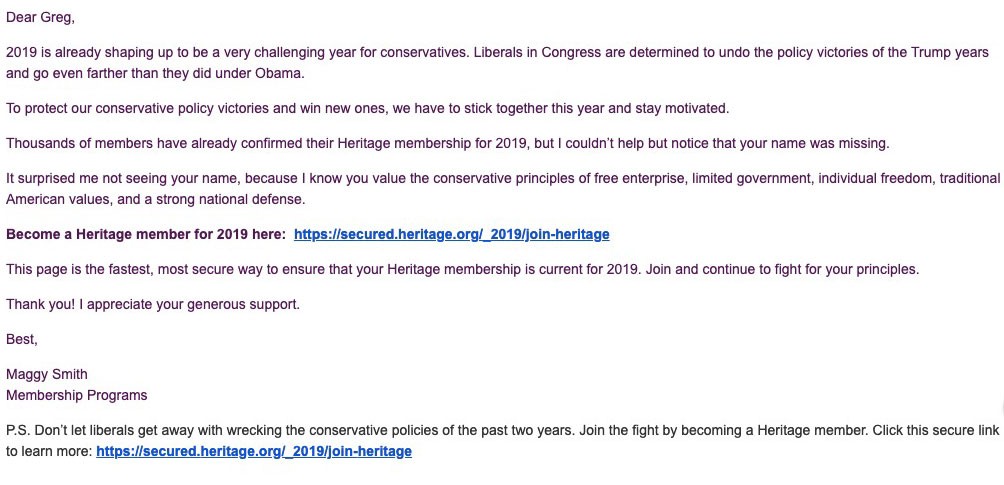Image resolution: width=1004 pixels, height=485 pixels.
Task: Open the join-heritage link in the P.S. paragraph
Action: [254, 451]
